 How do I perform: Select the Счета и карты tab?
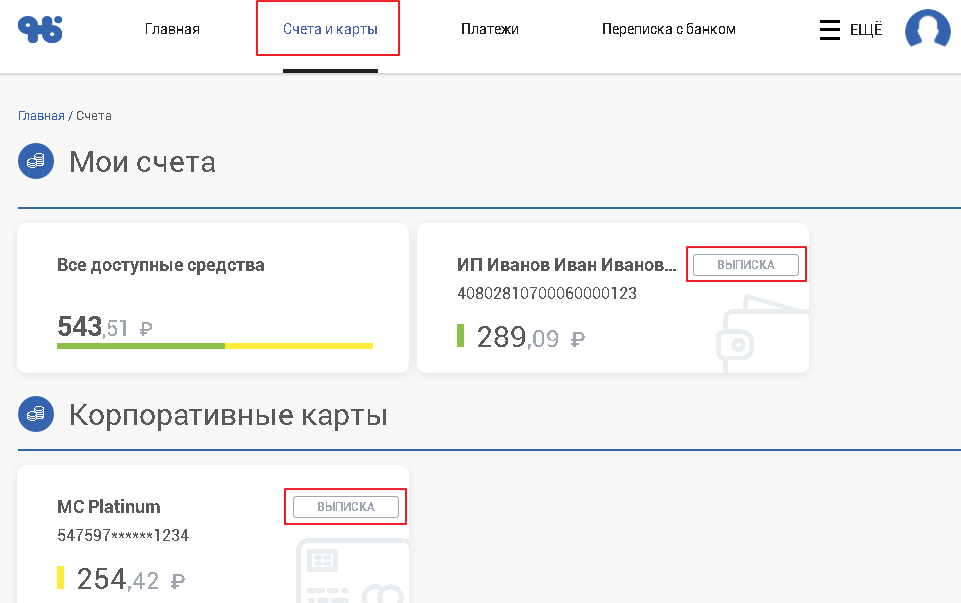click(330, 29)
